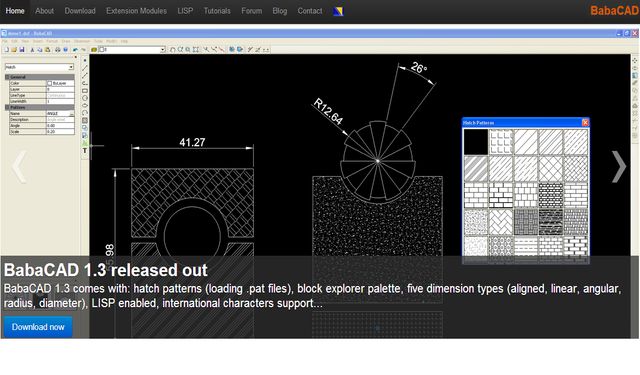Collapse the Pattern properties section
Image resolution: width=640 pixels, height=375 pixels.
click(x=7, y=107)
